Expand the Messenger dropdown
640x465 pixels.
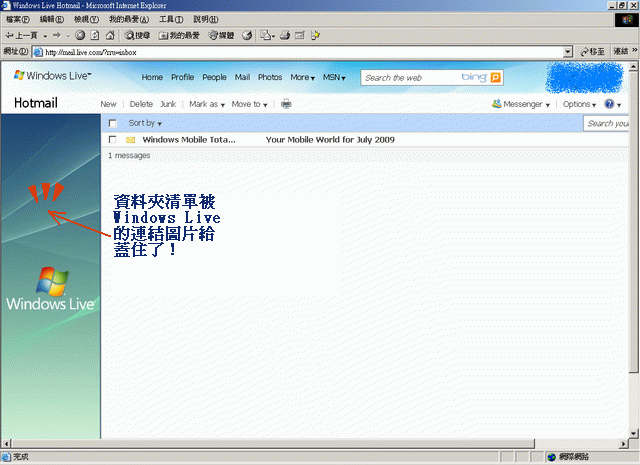pos(547,105)
